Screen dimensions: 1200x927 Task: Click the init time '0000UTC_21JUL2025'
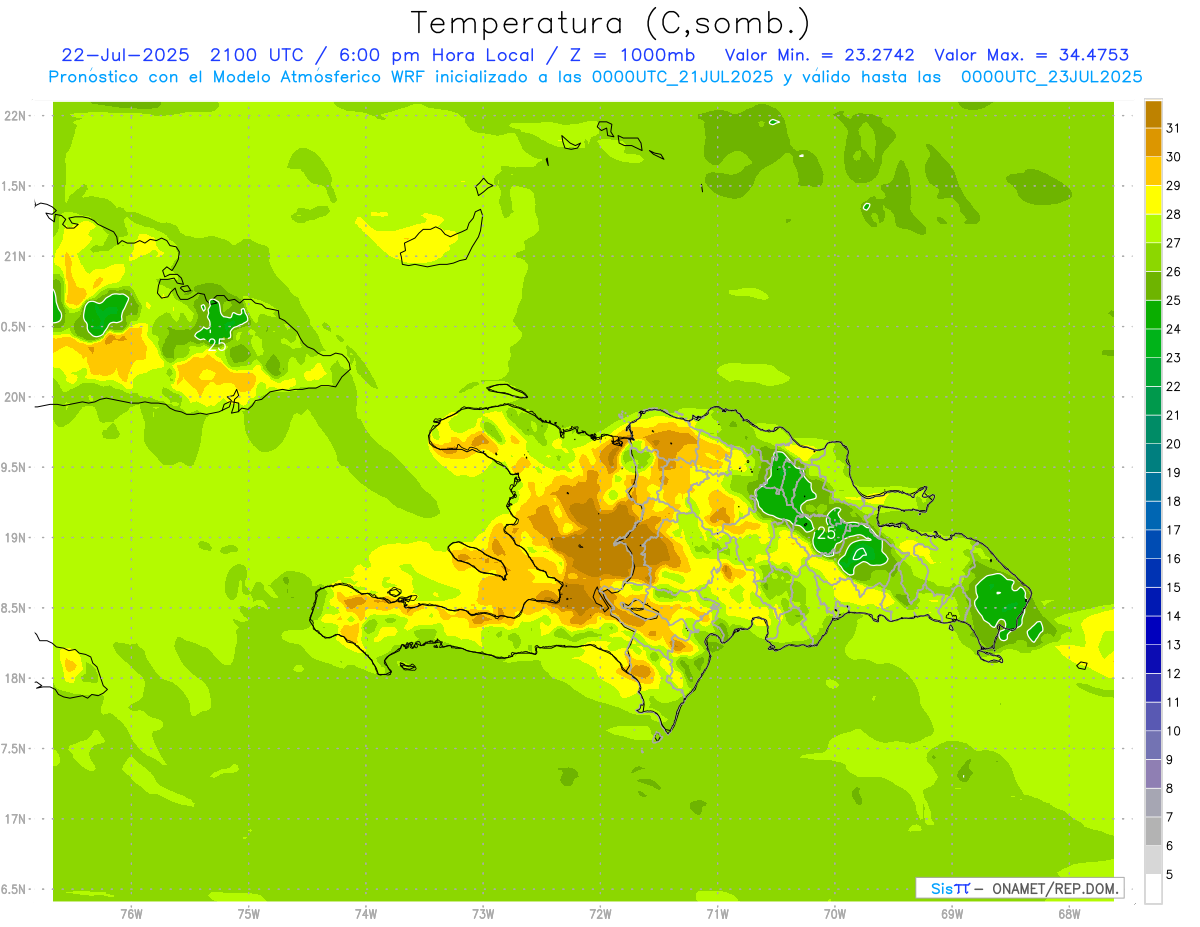(684, 77)
